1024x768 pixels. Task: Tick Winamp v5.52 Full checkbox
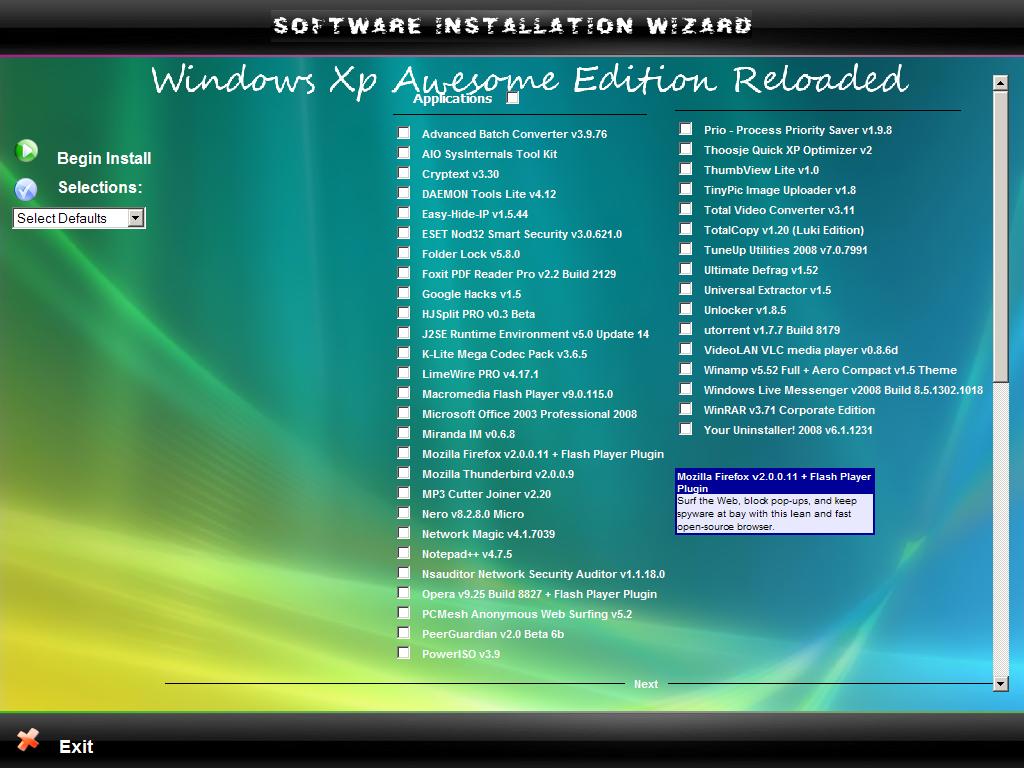pos(686,370)
